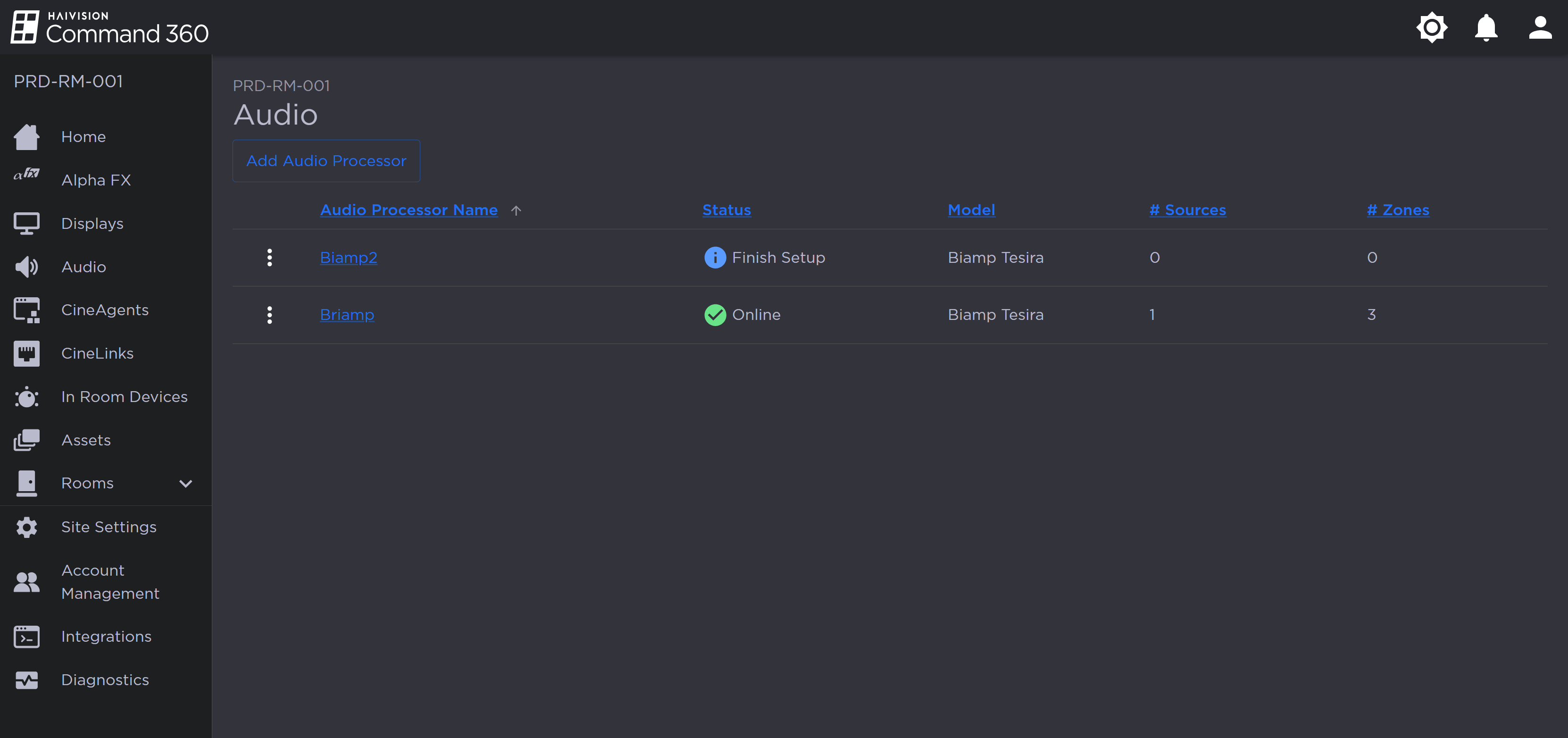Select the Audio icon in the sidebar
Viewport: 1568px width, 738px height.
point(27,266)
